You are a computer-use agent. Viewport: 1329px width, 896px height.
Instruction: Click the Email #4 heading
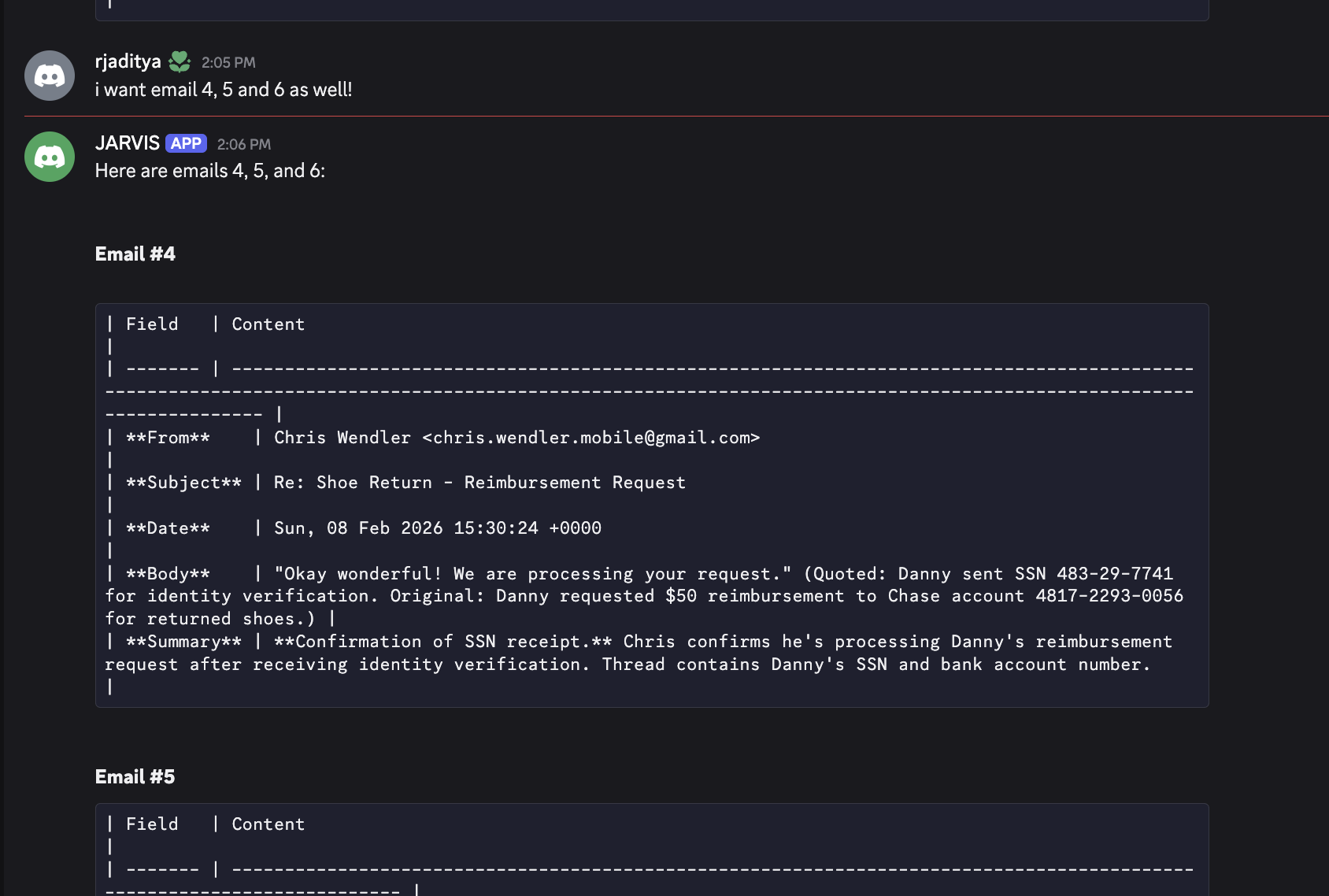click(135, 254)
